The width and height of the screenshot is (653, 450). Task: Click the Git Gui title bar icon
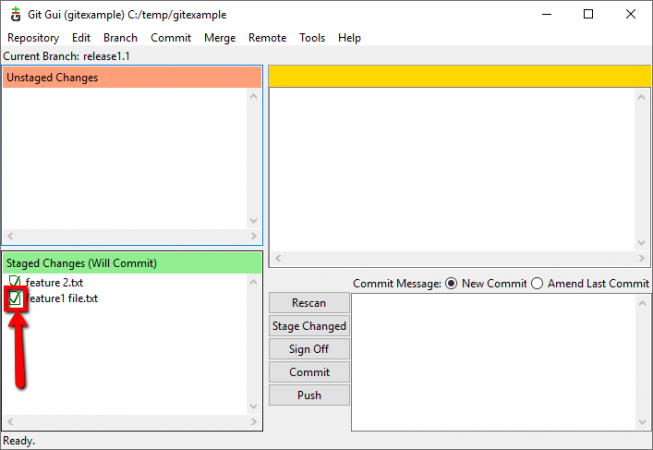pyautogui.click(x=15, y=14)
